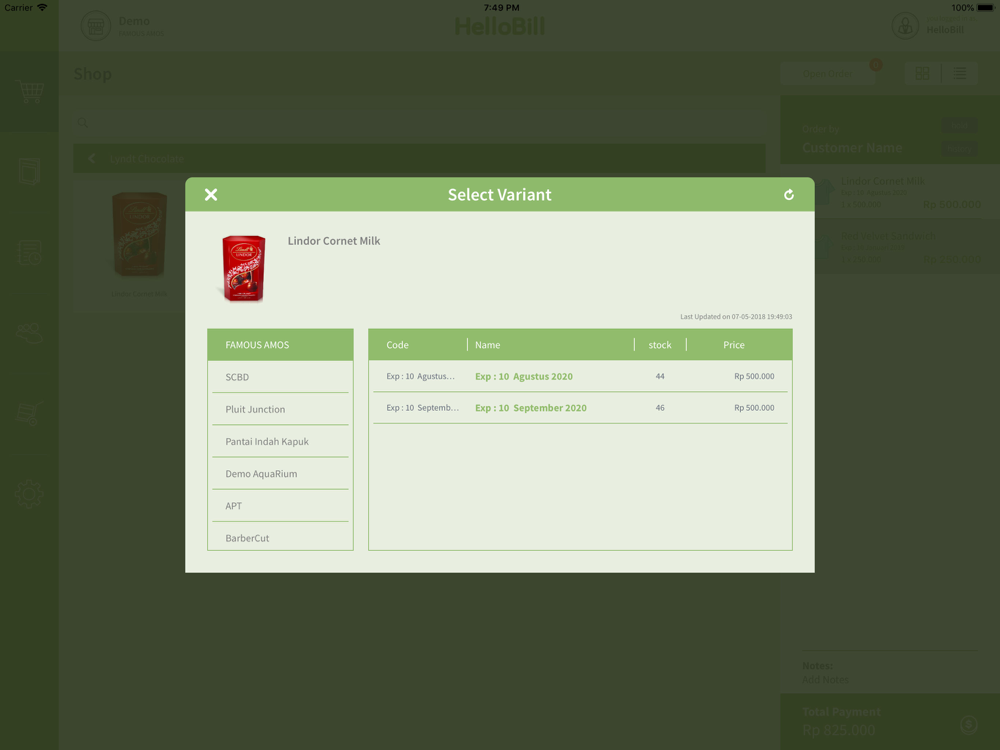The height and width of the screenshot is (750, 1000).
Task: Click the Open Order button
Action: coord(827,74)
